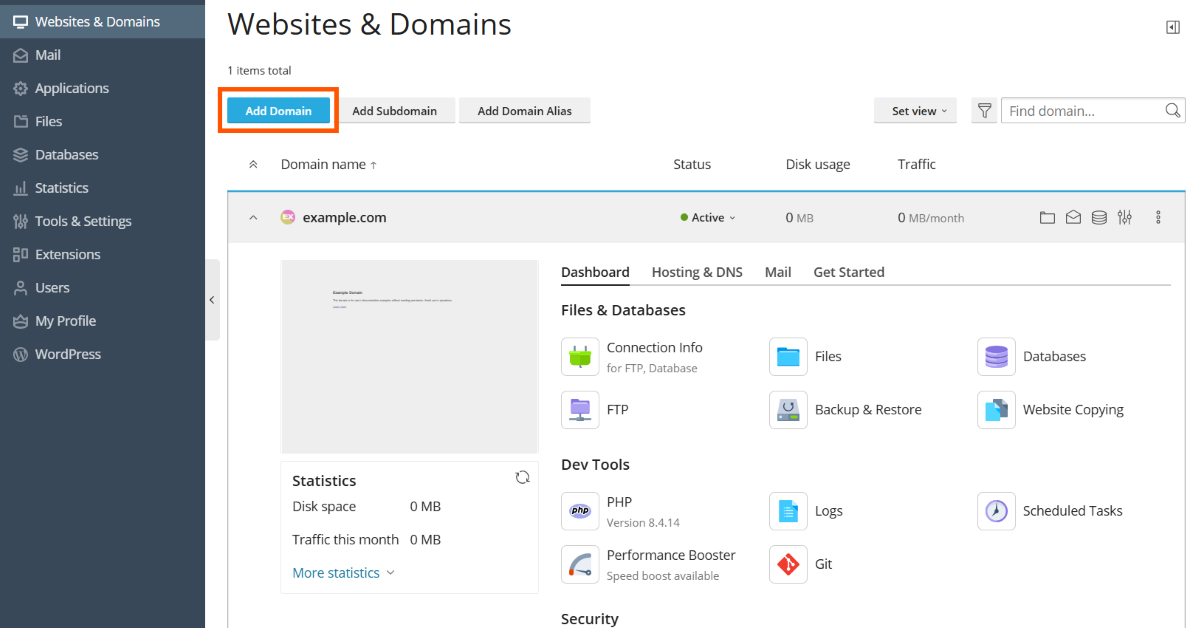
Task: Click the Website Copying icon
Action: point(996,410)
